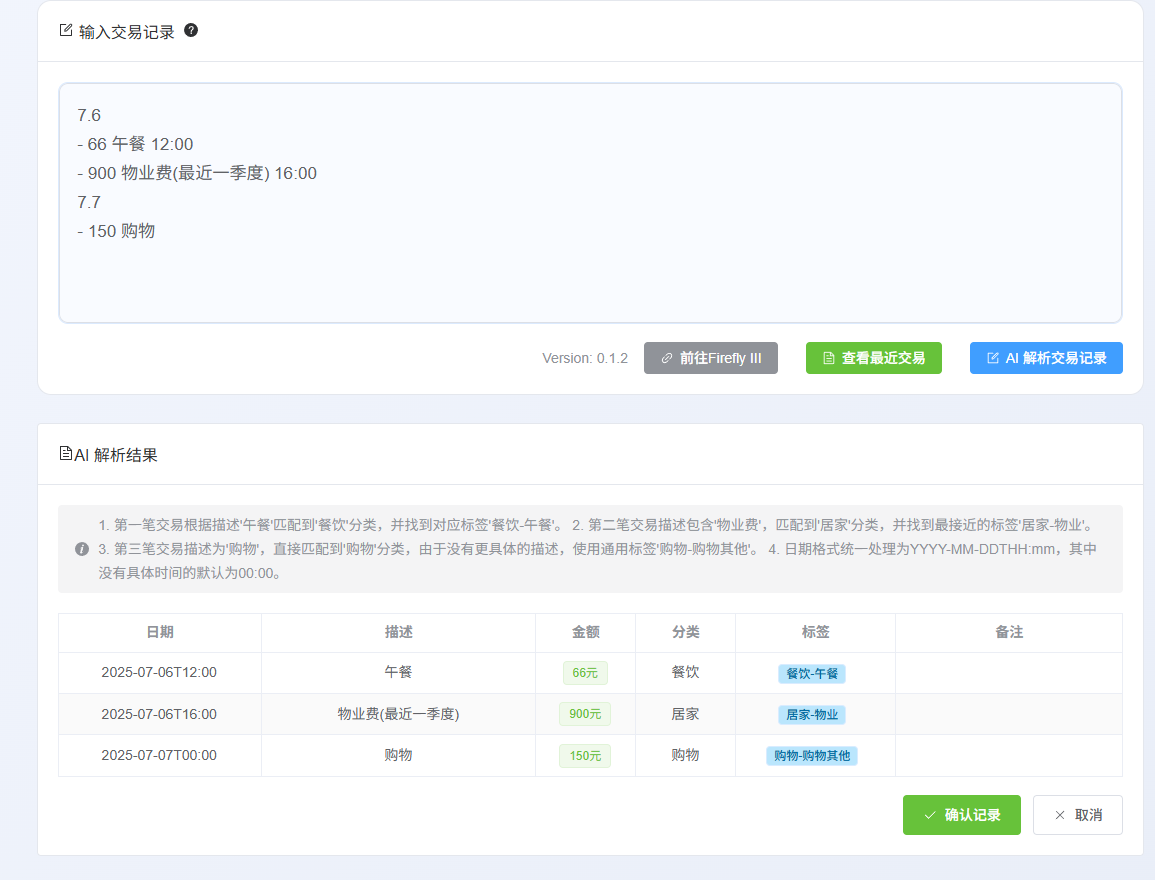Click description cell 物业费(最近一季度)
Screen dimensions: 1155x880
(x=399, y=714)
